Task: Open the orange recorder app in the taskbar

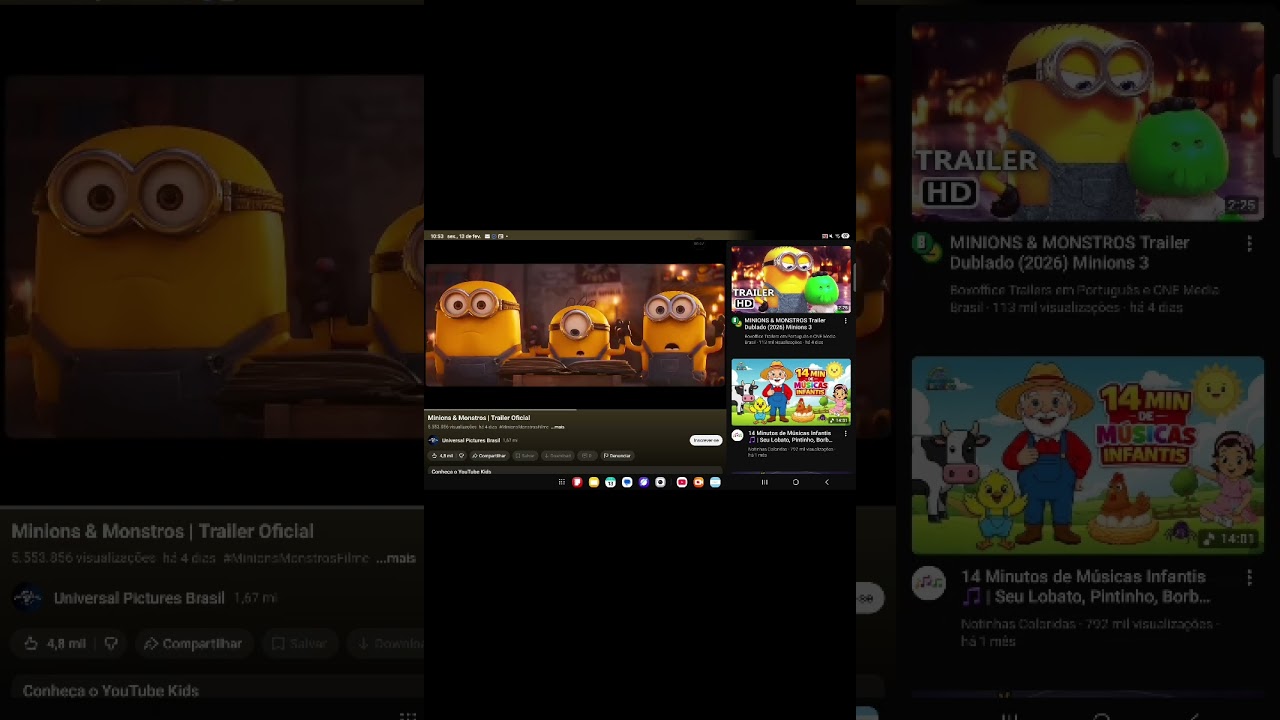Action: point(699,482)
